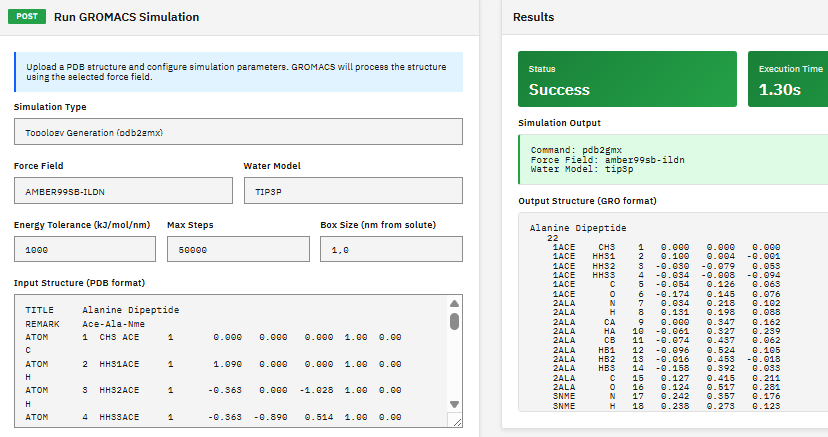Viewport: 828px width, 437px height.
Task: Click the Input Structure scrollbar thumb
Action: click(454, 321)
